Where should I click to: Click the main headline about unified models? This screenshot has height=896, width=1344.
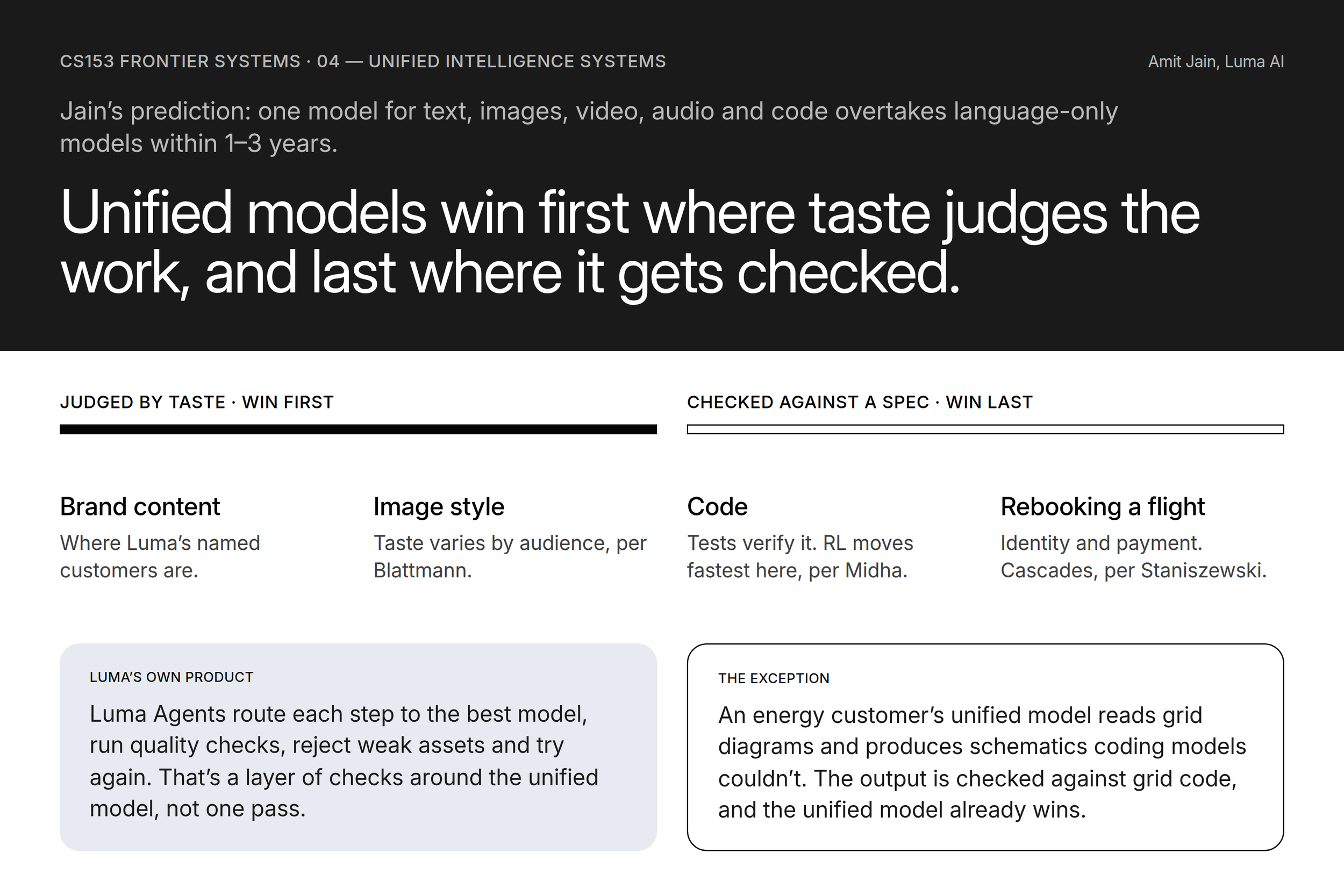pos(630,242)
